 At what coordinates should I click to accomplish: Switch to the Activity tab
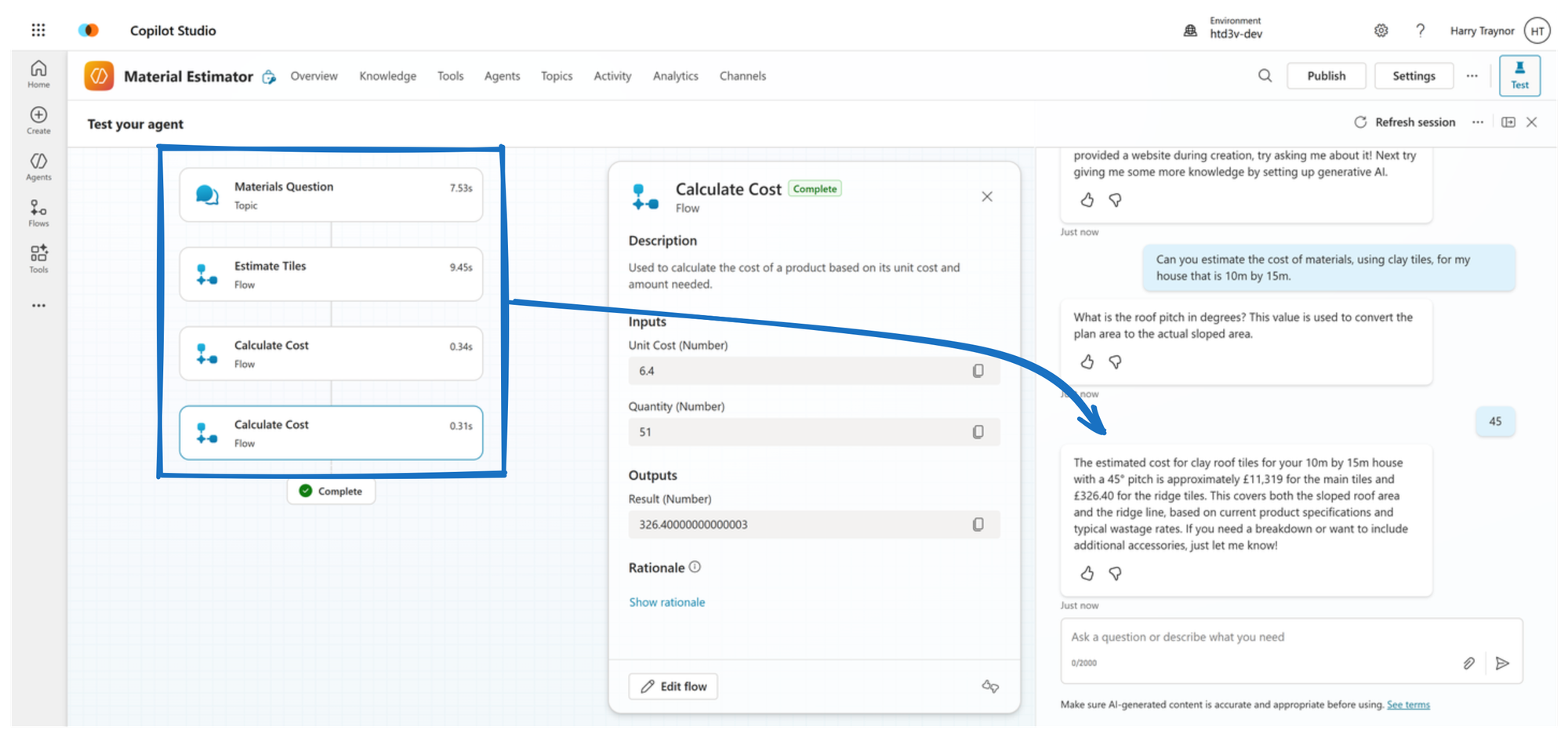tap(612, 76)
